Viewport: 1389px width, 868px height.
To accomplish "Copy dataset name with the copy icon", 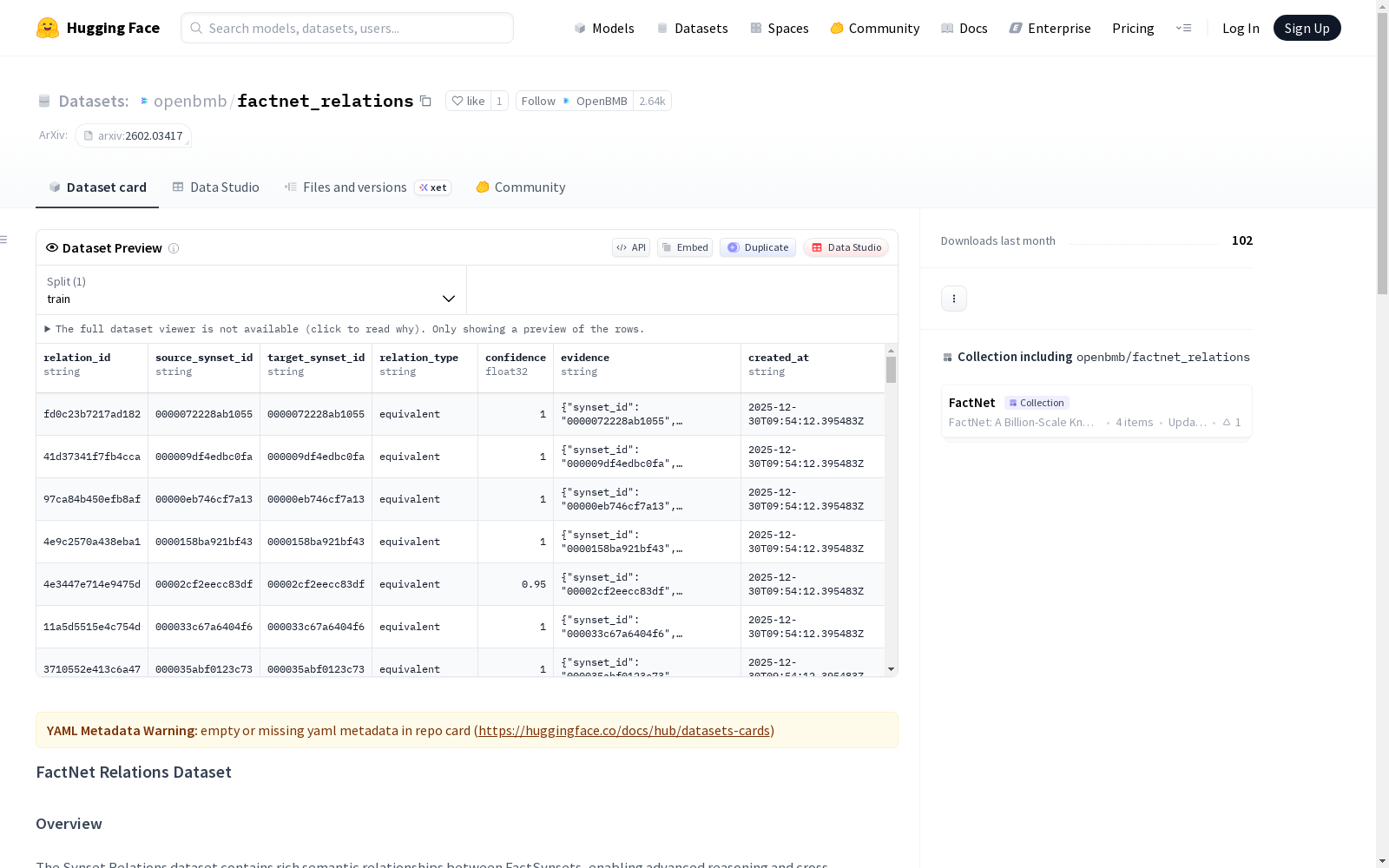I will [x=425, y=101].
